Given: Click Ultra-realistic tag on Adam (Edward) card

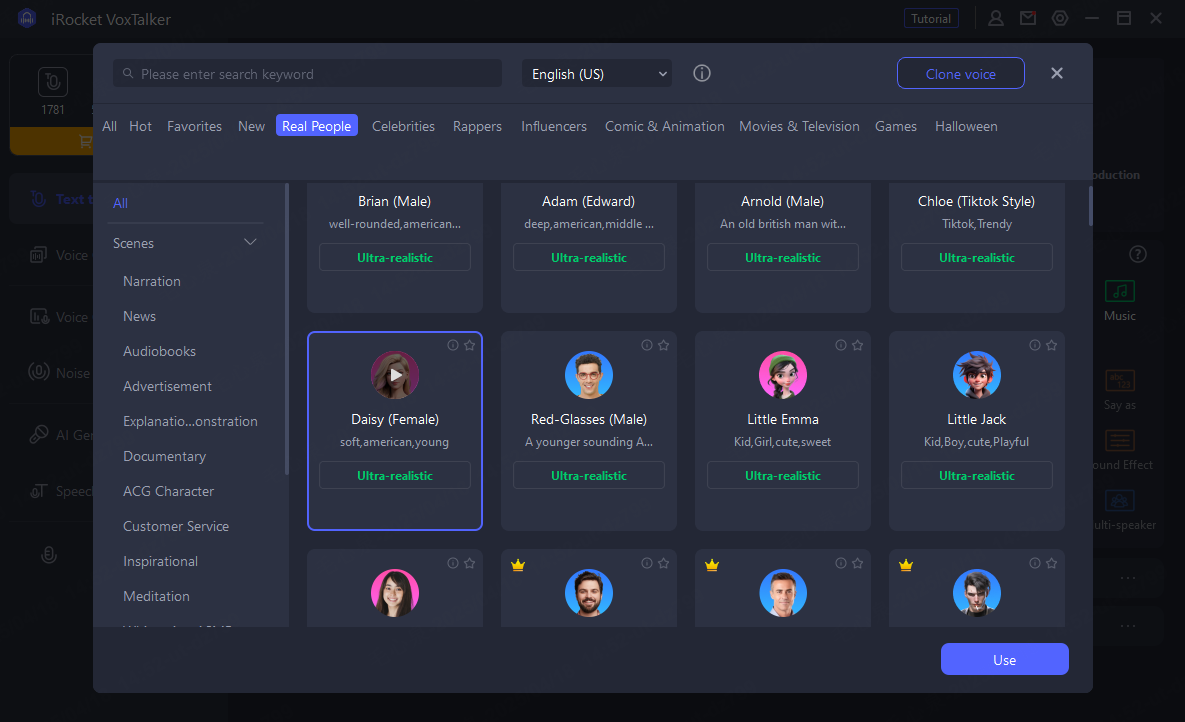Looking at the screenshot, I should click(x=589, y=257).
